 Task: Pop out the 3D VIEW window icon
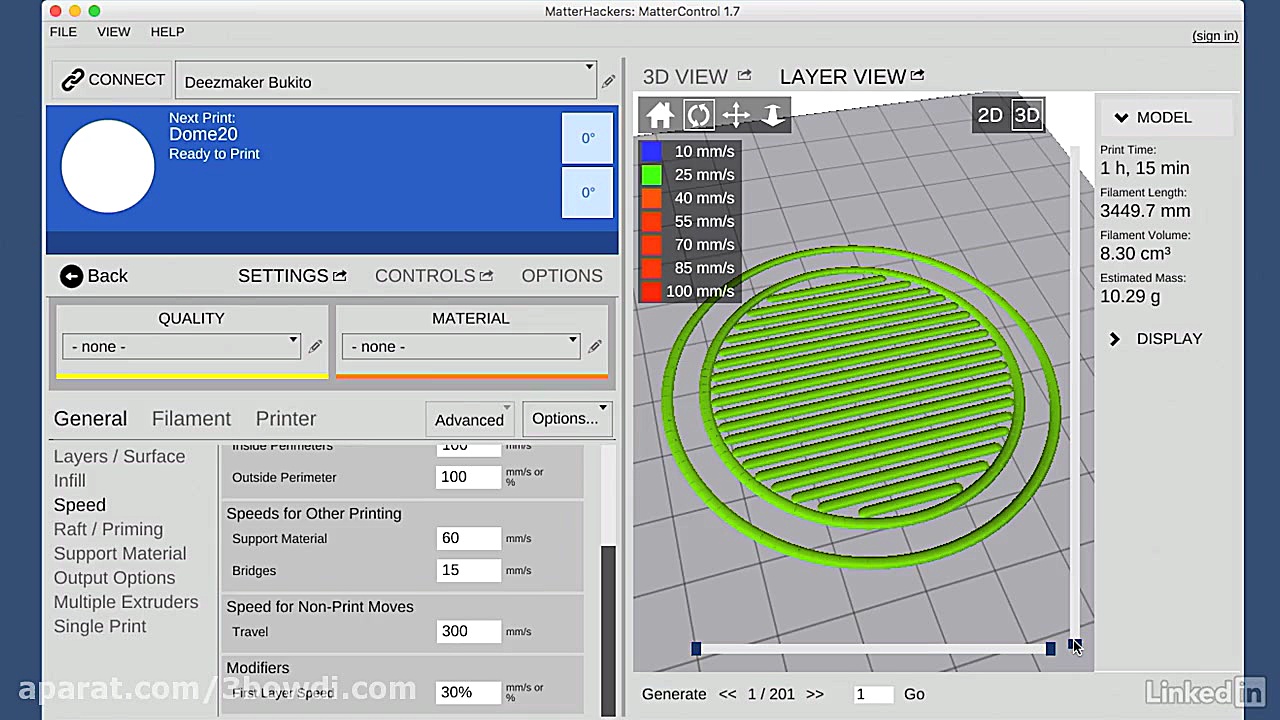click(x=744, y=75)
